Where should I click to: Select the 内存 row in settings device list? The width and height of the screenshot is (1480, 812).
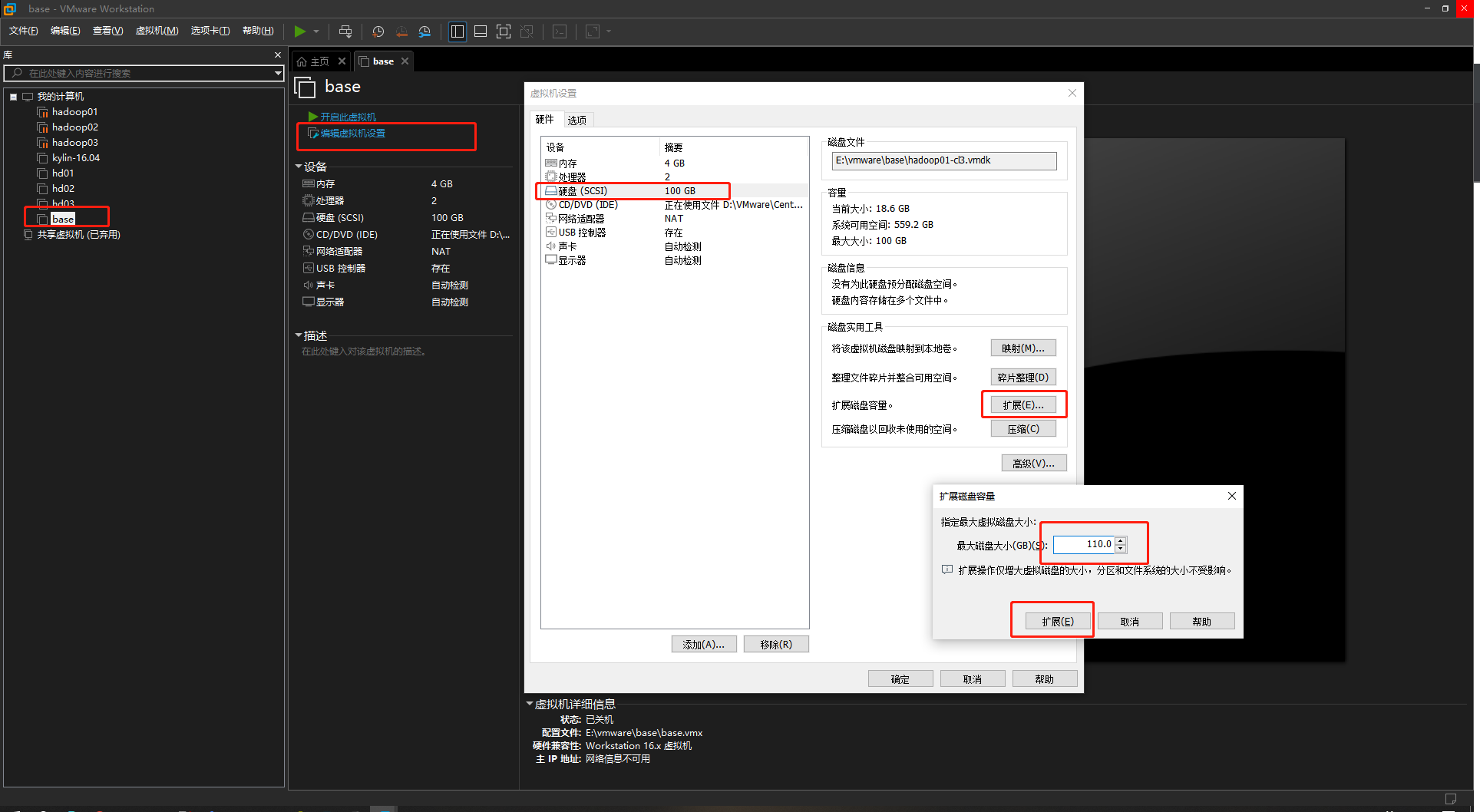675,163
